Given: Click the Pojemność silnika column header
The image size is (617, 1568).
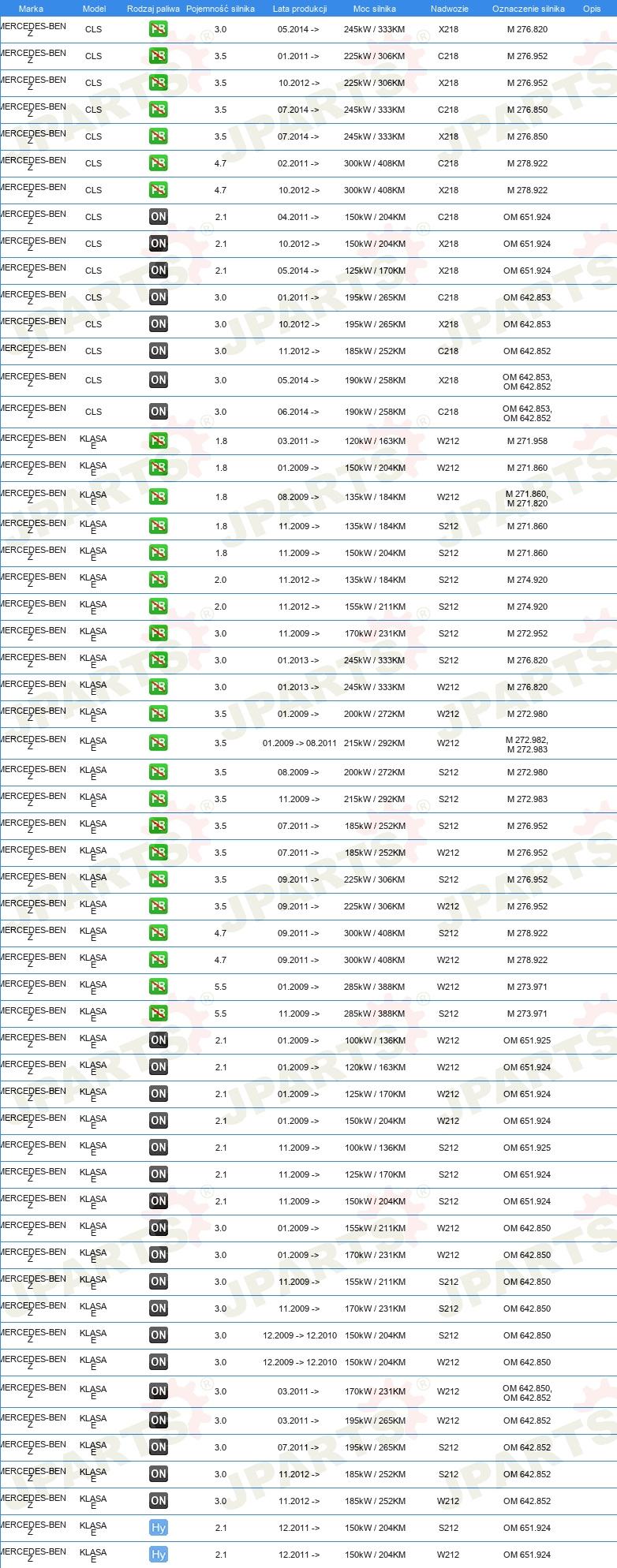Looking at the screenshot, I should click(220, 9).
